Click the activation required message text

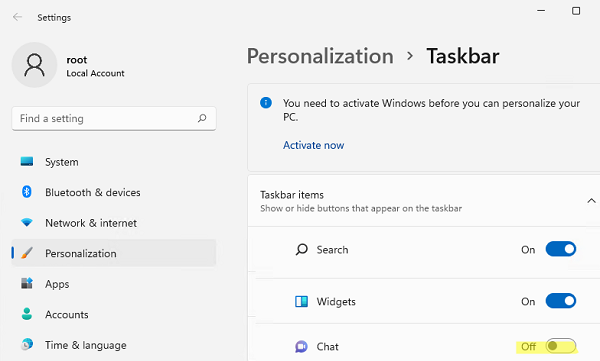(431, 110)
